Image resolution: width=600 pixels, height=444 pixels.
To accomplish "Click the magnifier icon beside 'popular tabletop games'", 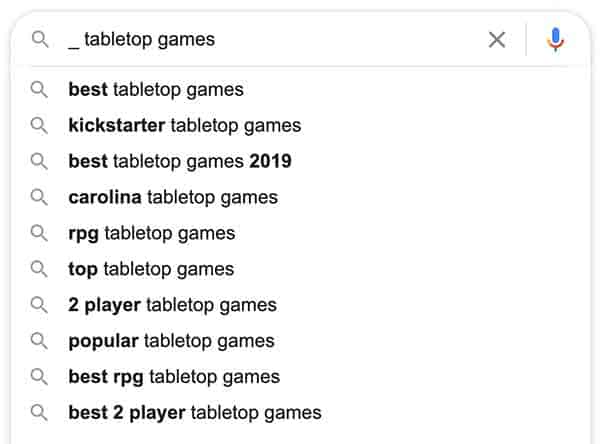I will (39, 341).
